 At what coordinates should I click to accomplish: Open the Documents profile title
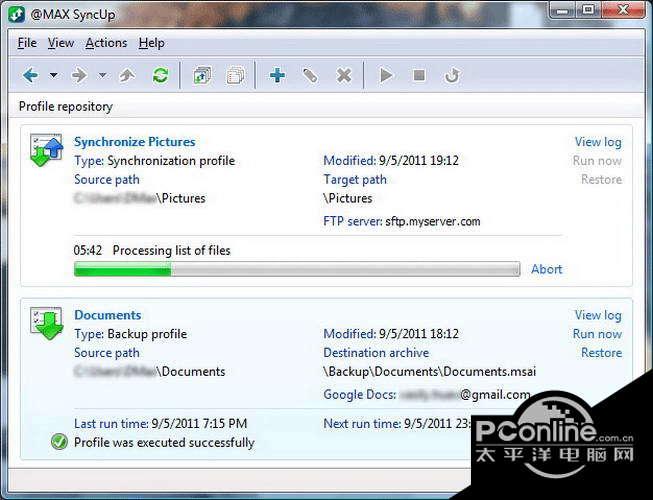coord(108,315)
